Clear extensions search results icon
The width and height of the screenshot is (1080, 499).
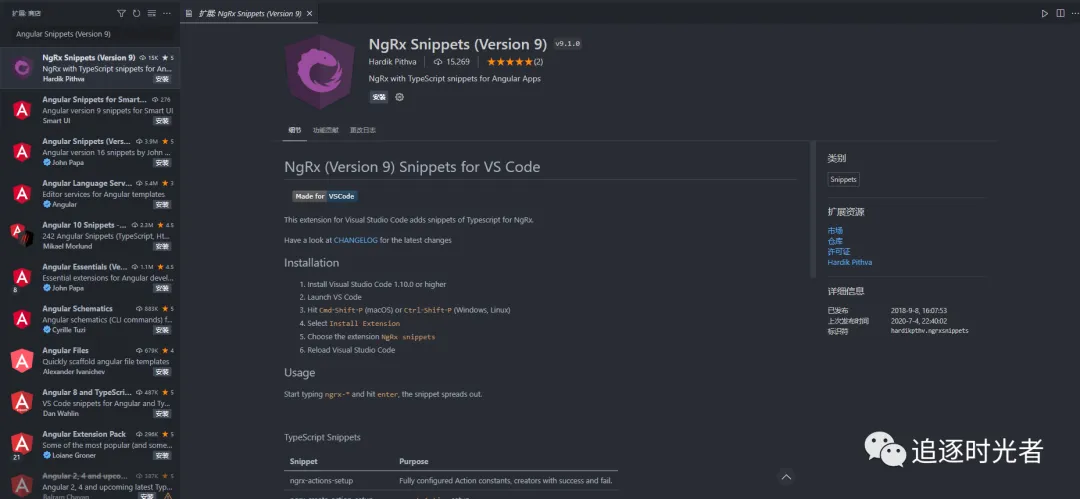point(152,13)
